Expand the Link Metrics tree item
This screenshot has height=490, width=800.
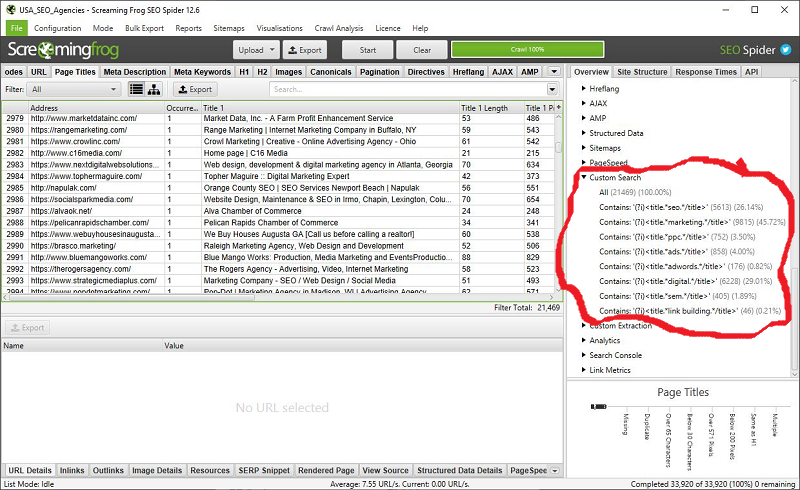(x=584, y=370)
